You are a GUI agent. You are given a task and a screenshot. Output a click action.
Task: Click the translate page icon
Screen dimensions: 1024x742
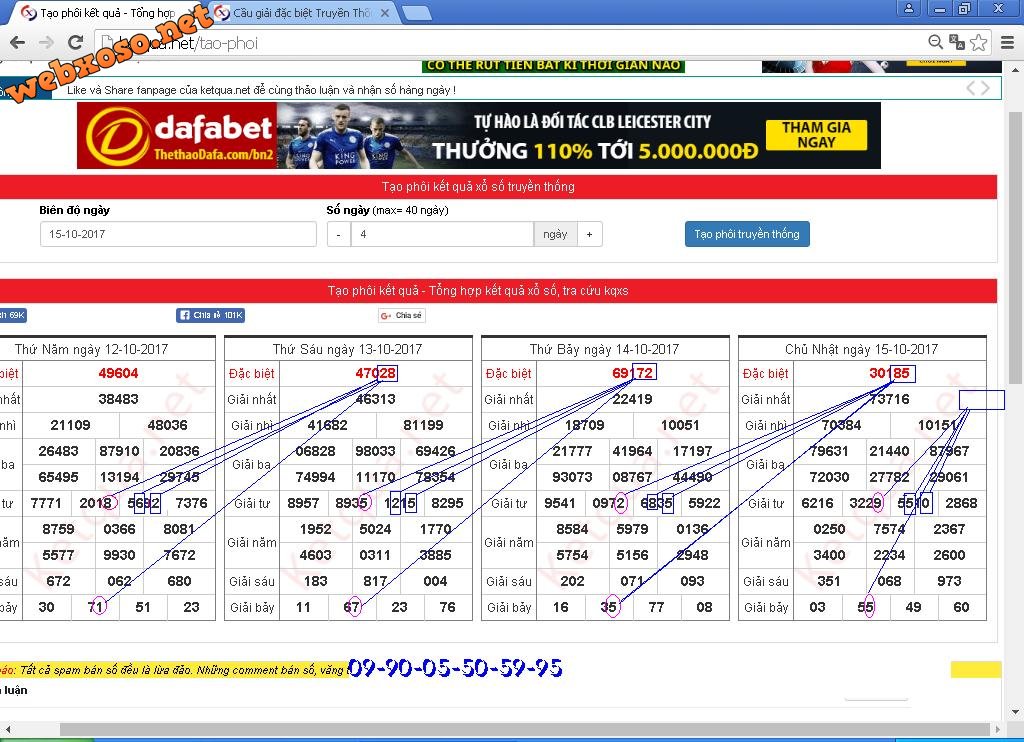[957, 42]
